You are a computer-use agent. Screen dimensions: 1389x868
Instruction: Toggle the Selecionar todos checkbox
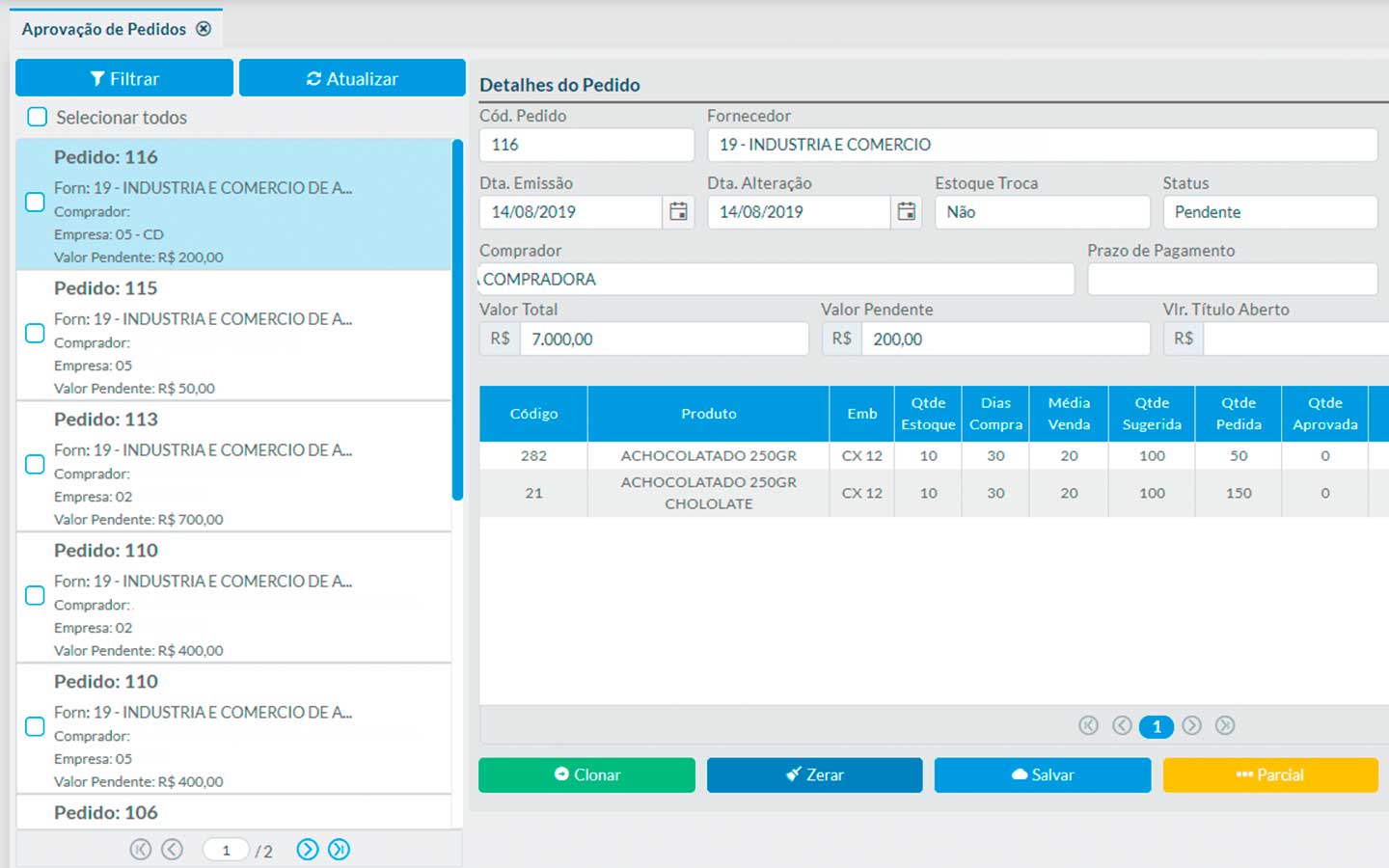click(38, 117)
